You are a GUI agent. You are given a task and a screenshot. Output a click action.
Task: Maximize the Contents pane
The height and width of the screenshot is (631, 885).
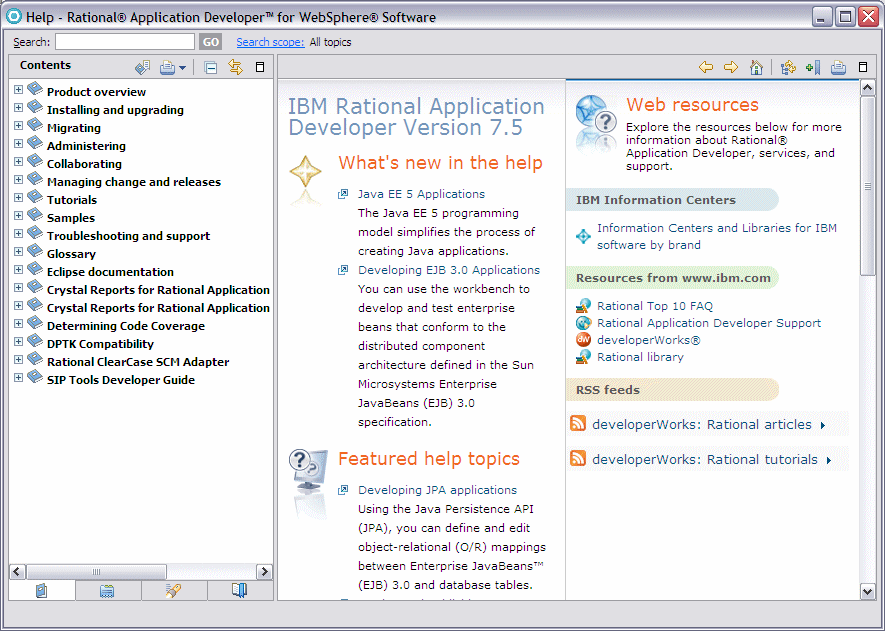point(260,67)
